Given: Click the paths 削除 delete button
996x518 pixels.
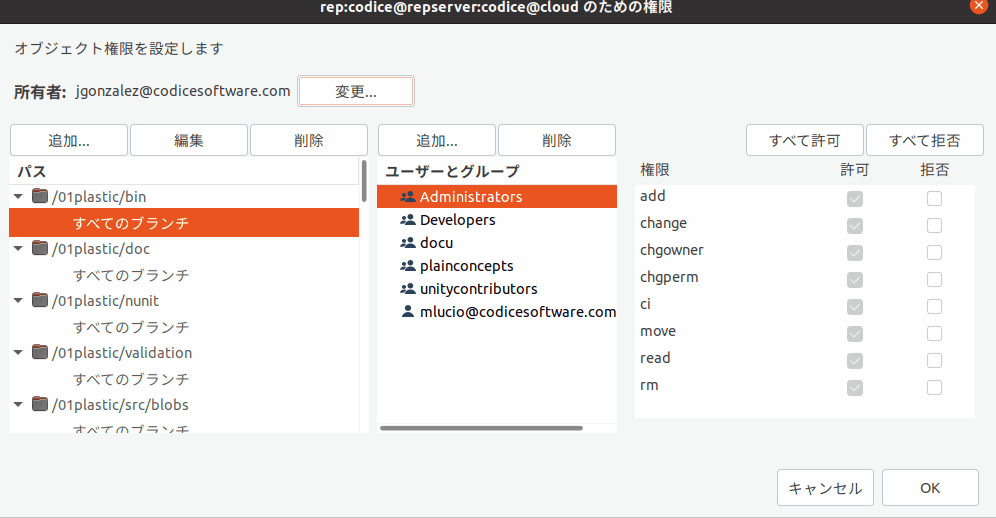Looking at the screenshot, I should coord(309,140).
